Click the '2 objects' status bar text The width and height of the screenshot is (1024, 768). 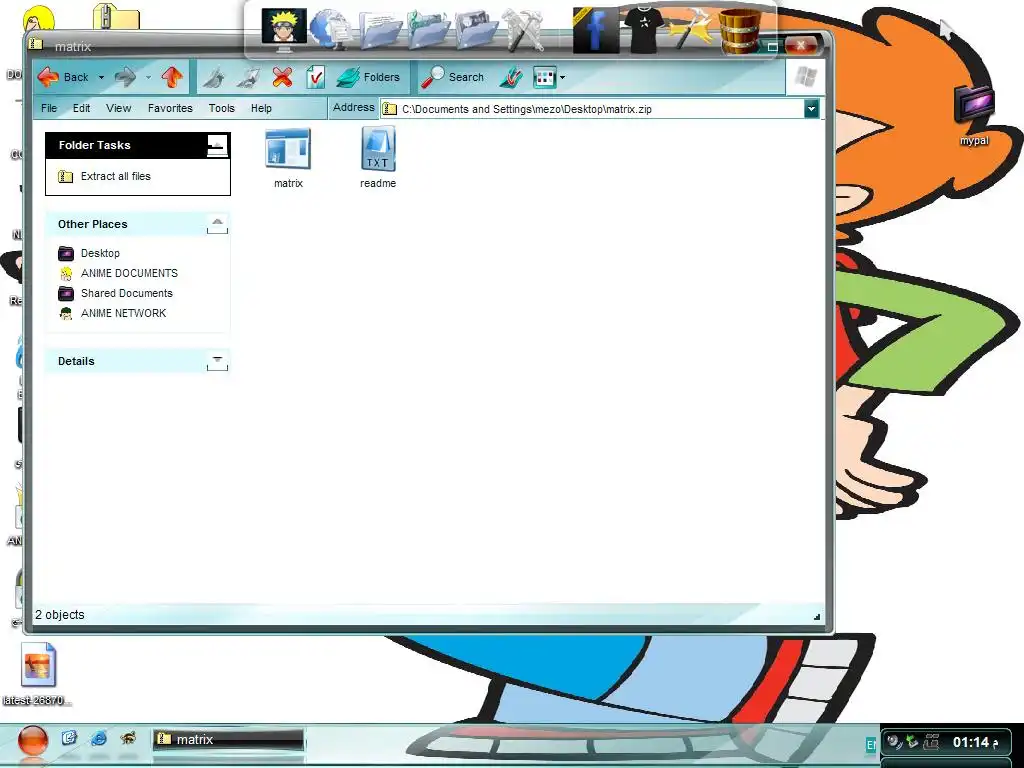(x=59, y=615)
